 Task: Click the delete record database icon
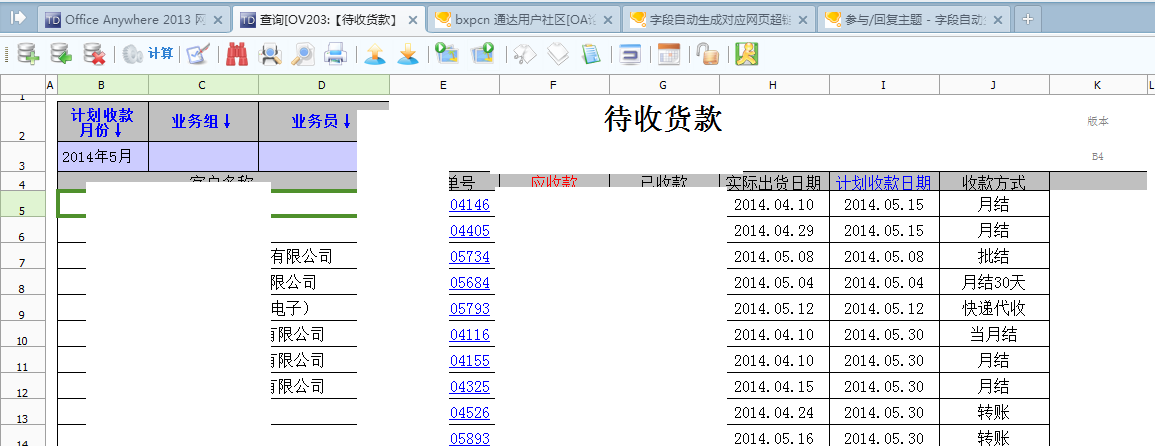pyautogui.click(x=94, y=53)
